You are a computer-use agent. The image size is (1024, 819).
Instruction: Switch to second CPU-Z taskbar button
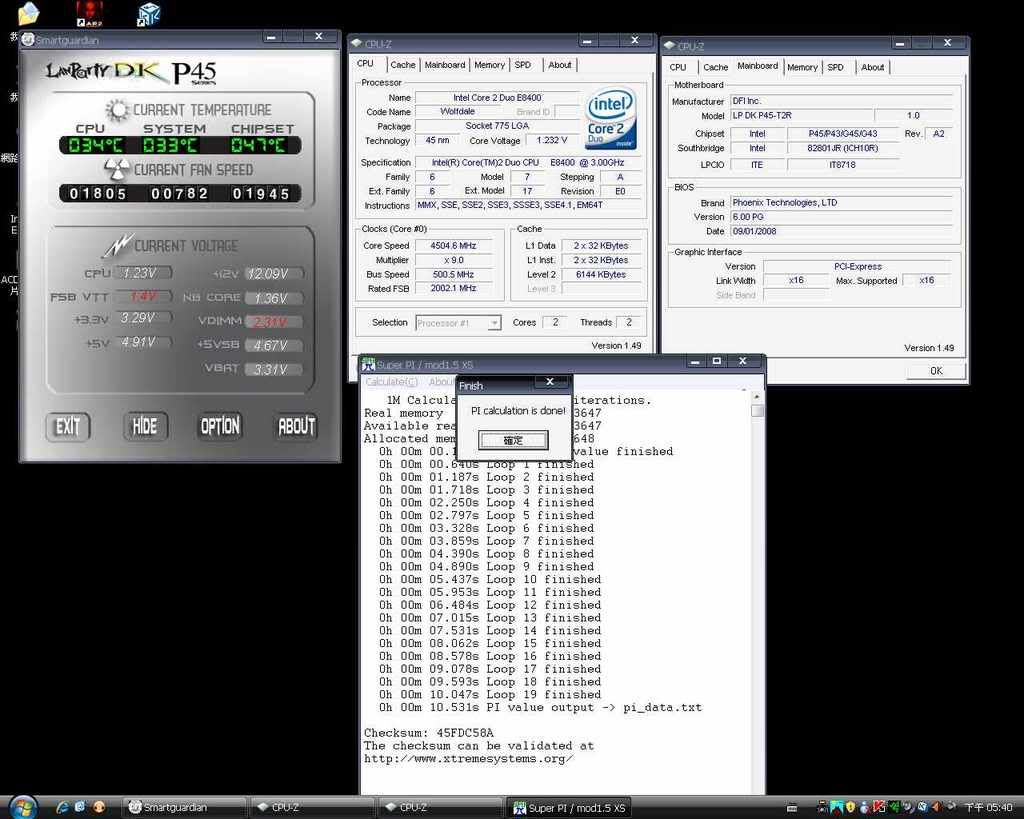coord(441,807)
